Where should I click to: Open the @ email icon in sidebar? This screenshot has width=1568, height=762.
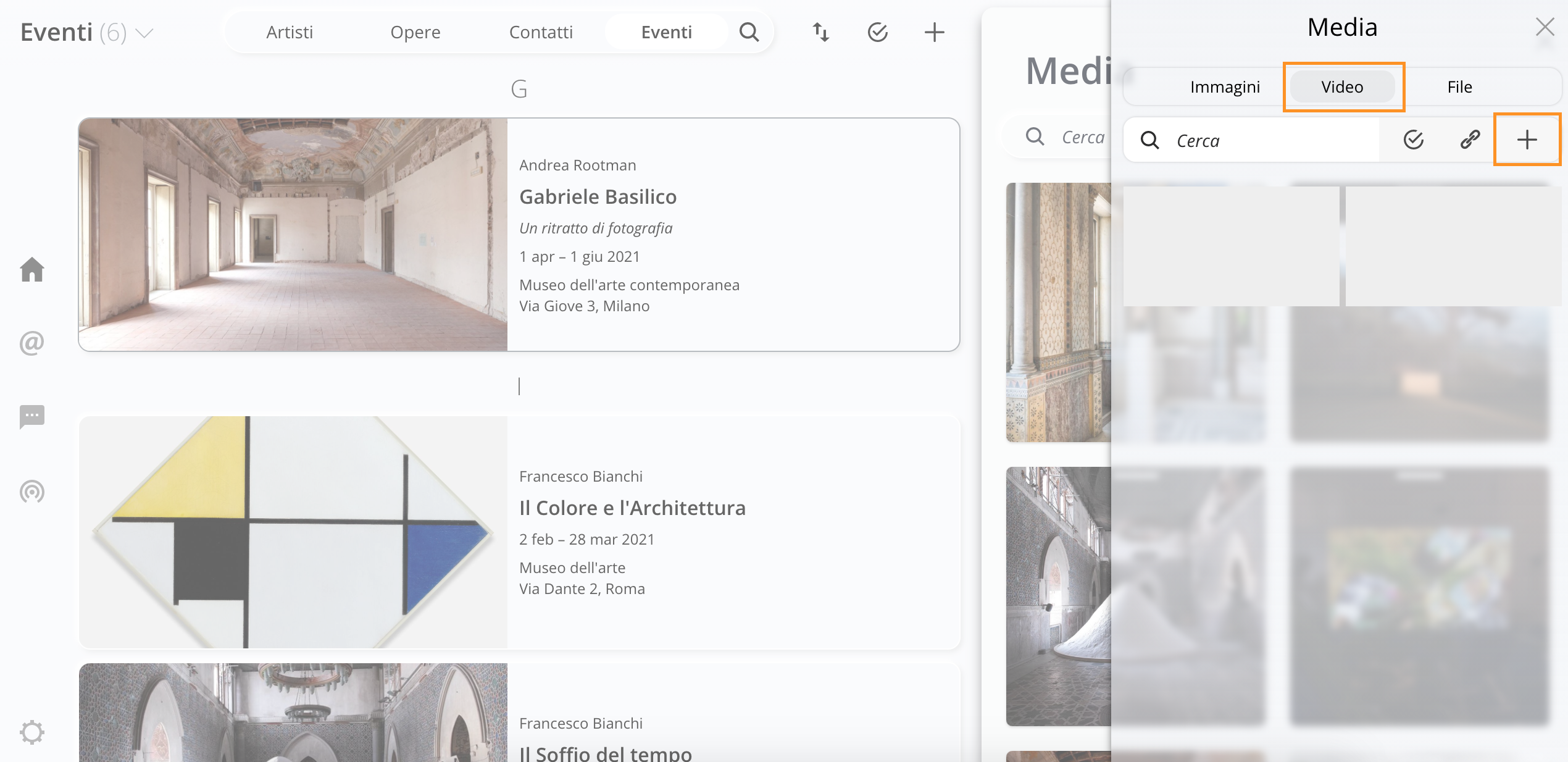click(32, 343)
